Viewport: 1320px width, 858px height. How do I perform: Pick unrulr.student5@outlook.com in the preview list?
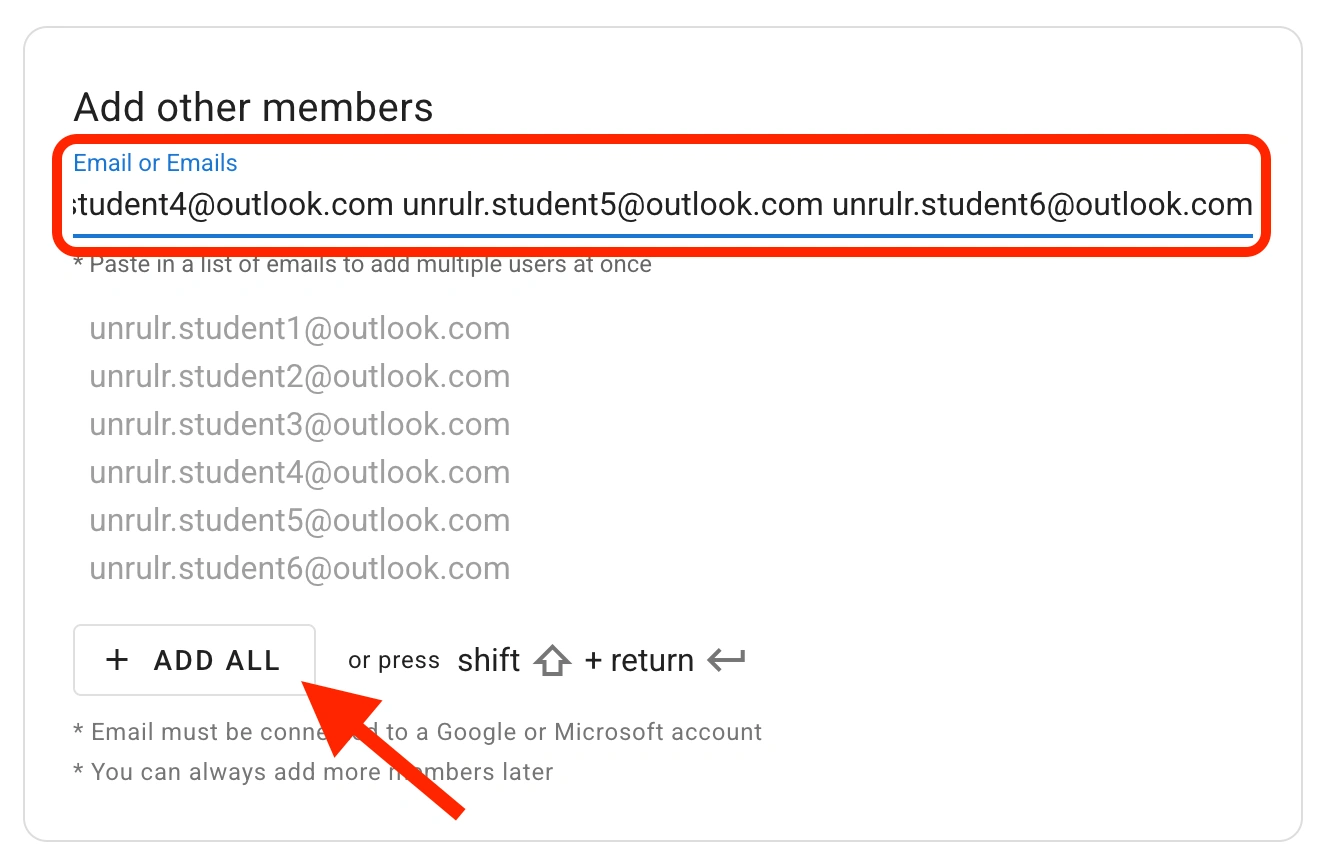[299, 521]
